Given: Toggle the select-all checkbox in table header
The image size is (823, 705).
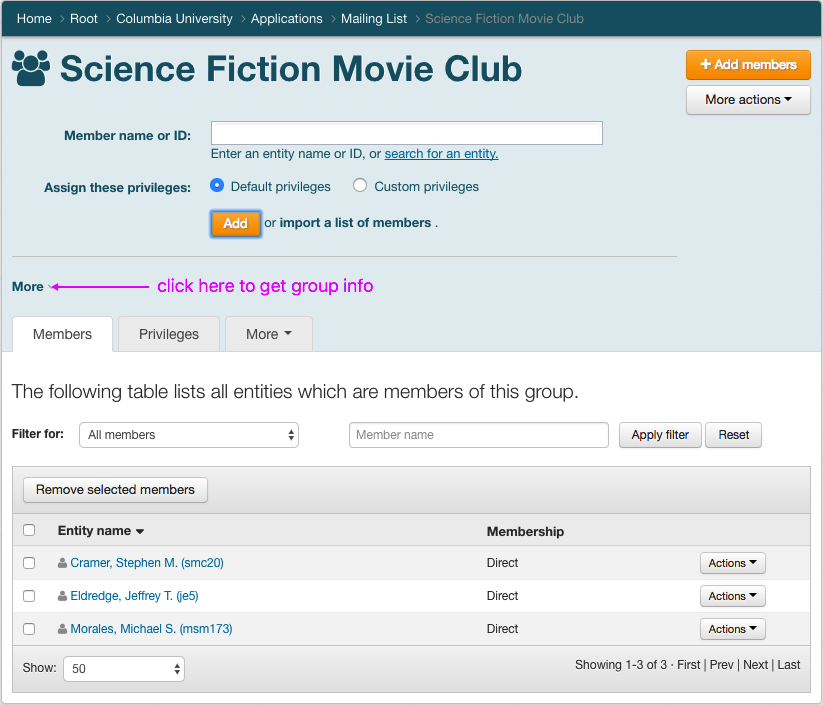Looking at the screenshot, I should coord(29,530).
